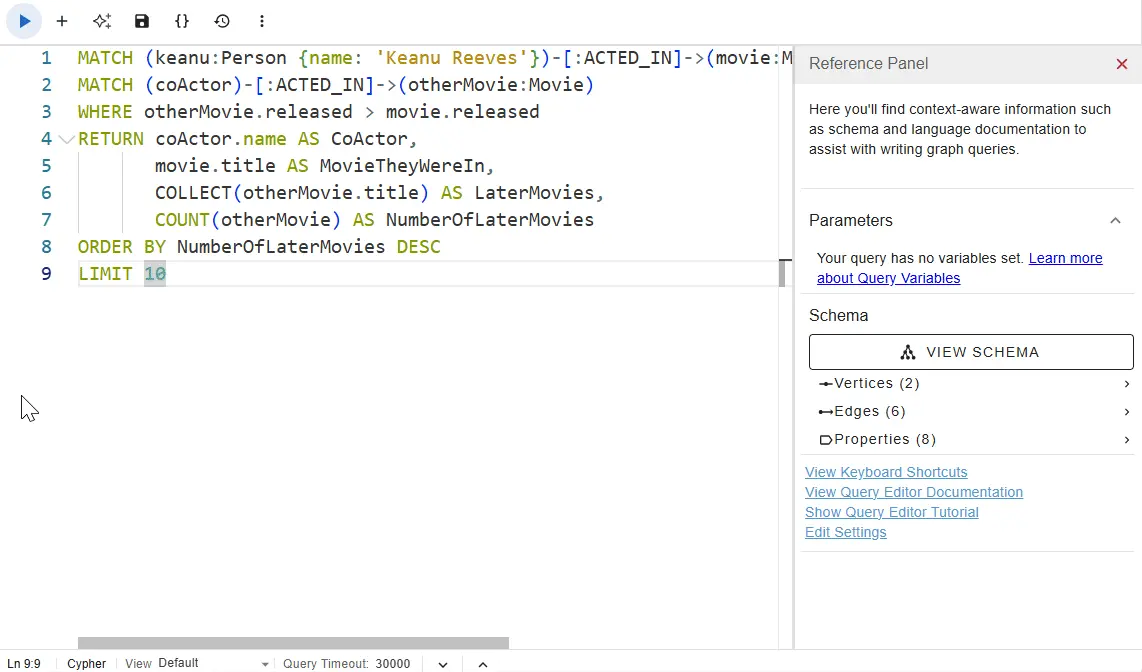Save the current query

[141, 21]
